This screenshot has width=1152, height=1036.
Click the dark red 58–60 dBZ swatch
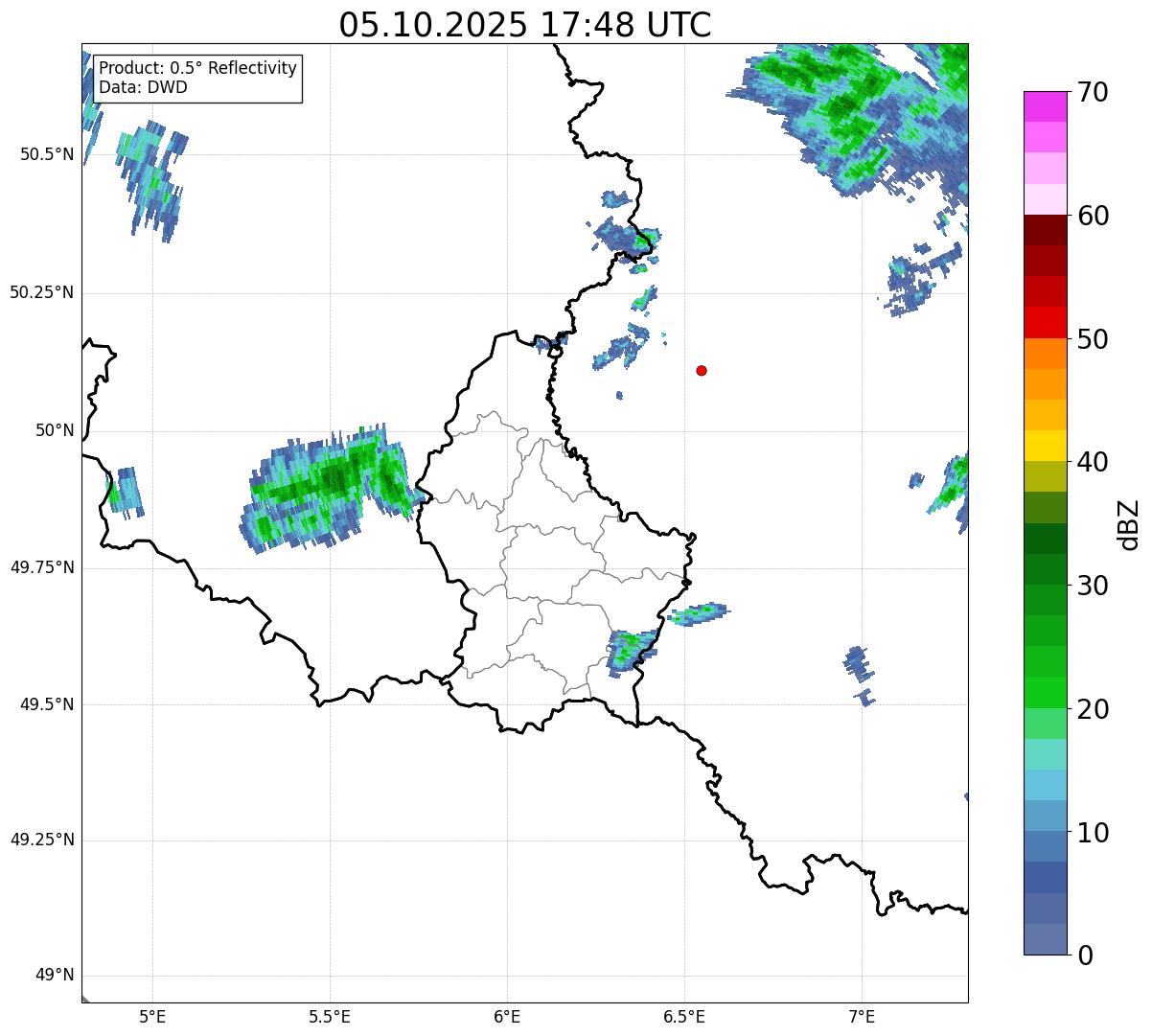(x=1045, y=230)
